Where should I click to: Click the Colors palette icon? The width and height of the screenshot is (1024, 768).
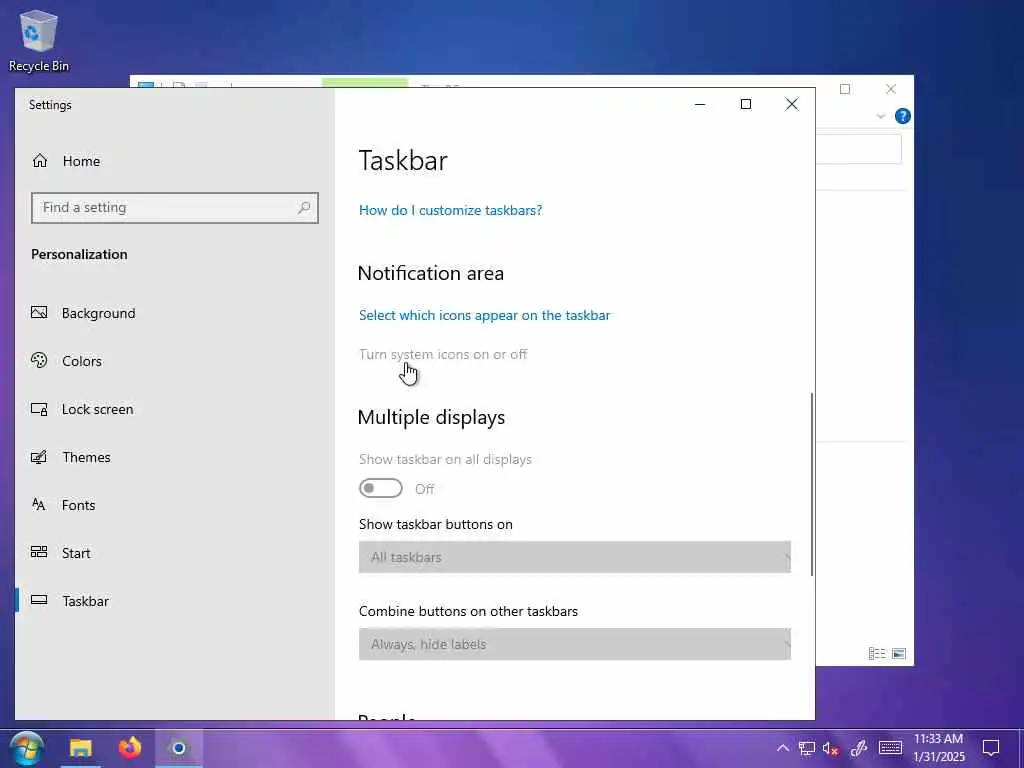[x=39, y=360]
